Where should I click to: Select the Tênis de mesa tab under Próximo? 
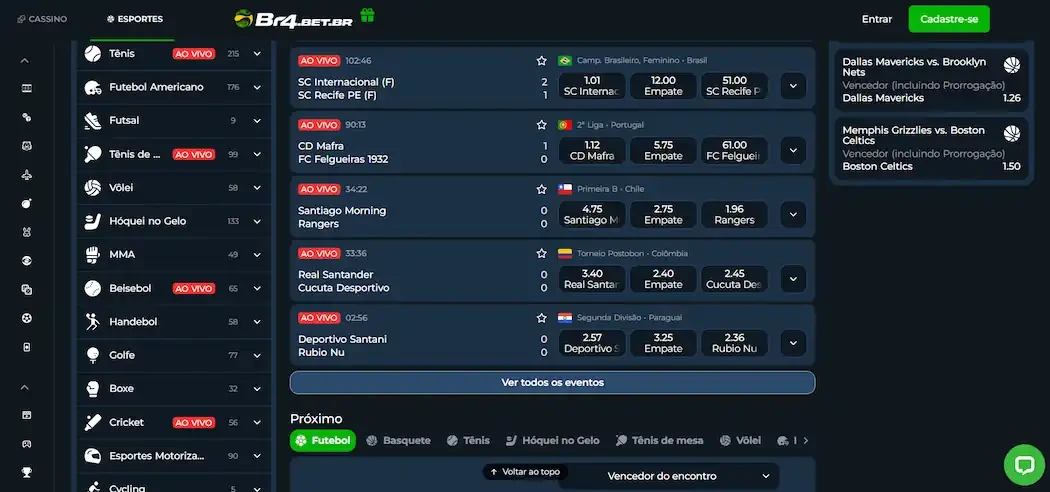(660, 440)
